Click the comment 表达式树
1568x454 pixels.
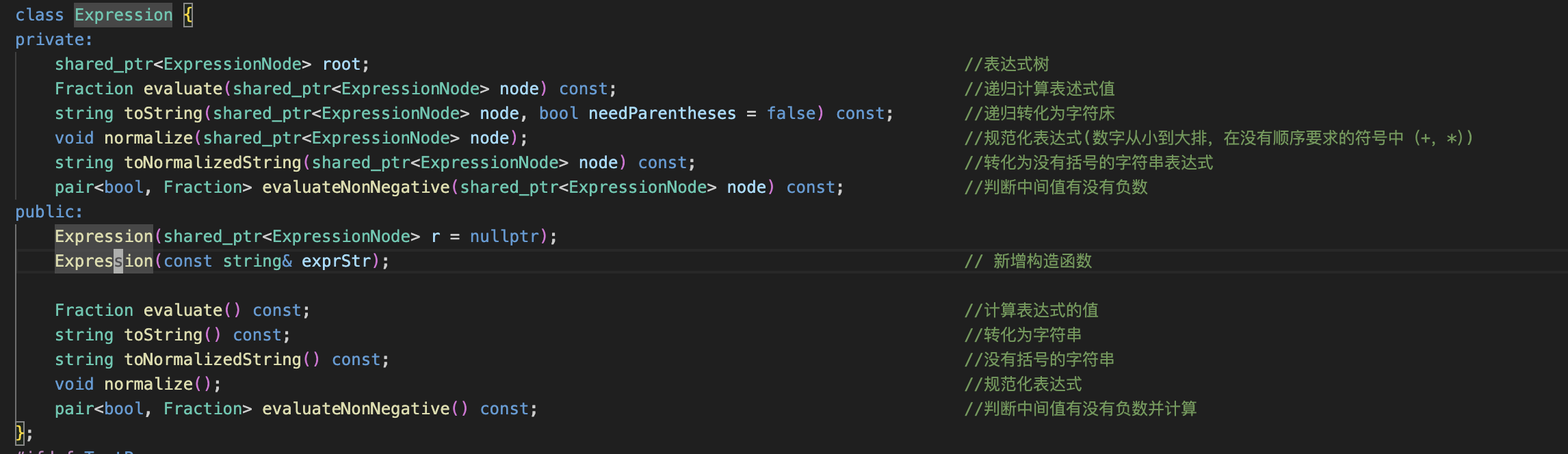1007,64
